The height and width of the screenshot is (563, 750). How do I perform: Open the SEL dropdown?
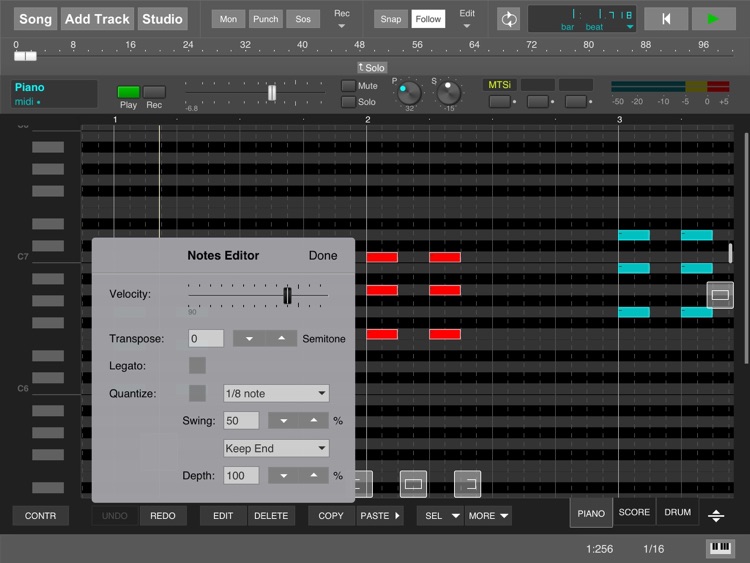coord(440,516)
